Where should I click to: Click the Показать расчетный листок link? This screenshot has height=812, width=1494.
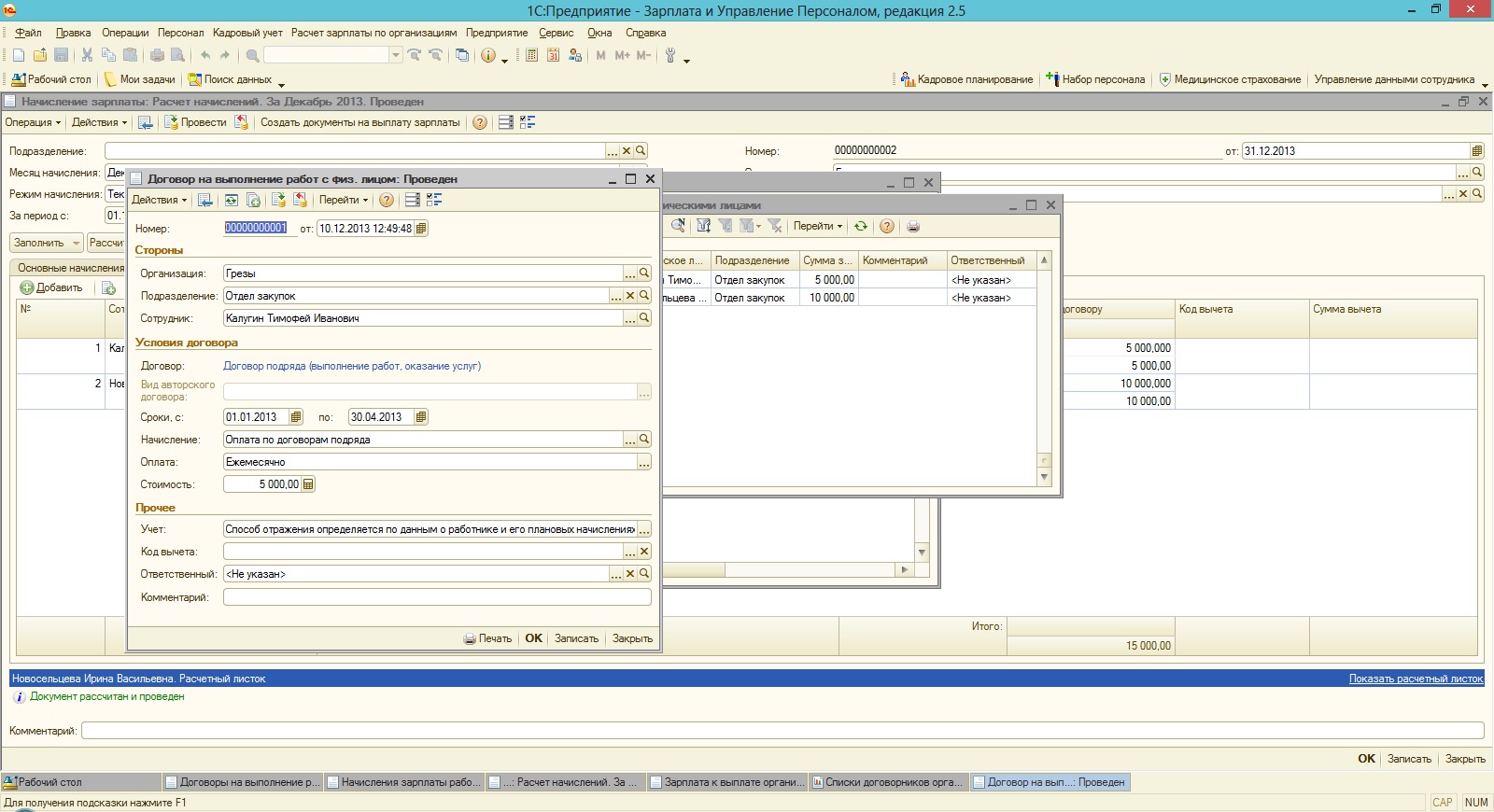(1415, 679)
